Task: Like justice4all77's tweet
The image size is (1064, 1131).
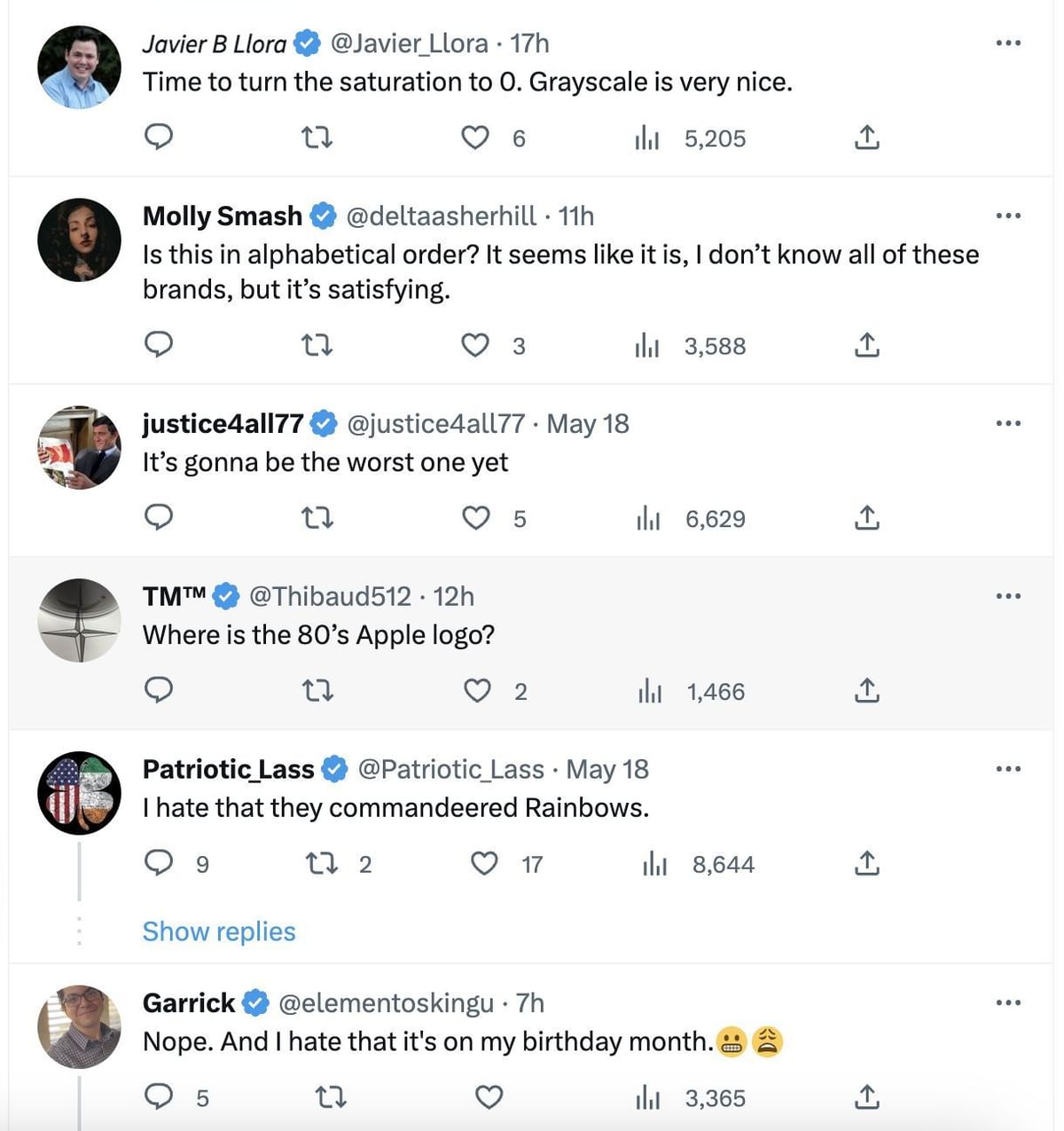Action: click(x=477, y=518)
